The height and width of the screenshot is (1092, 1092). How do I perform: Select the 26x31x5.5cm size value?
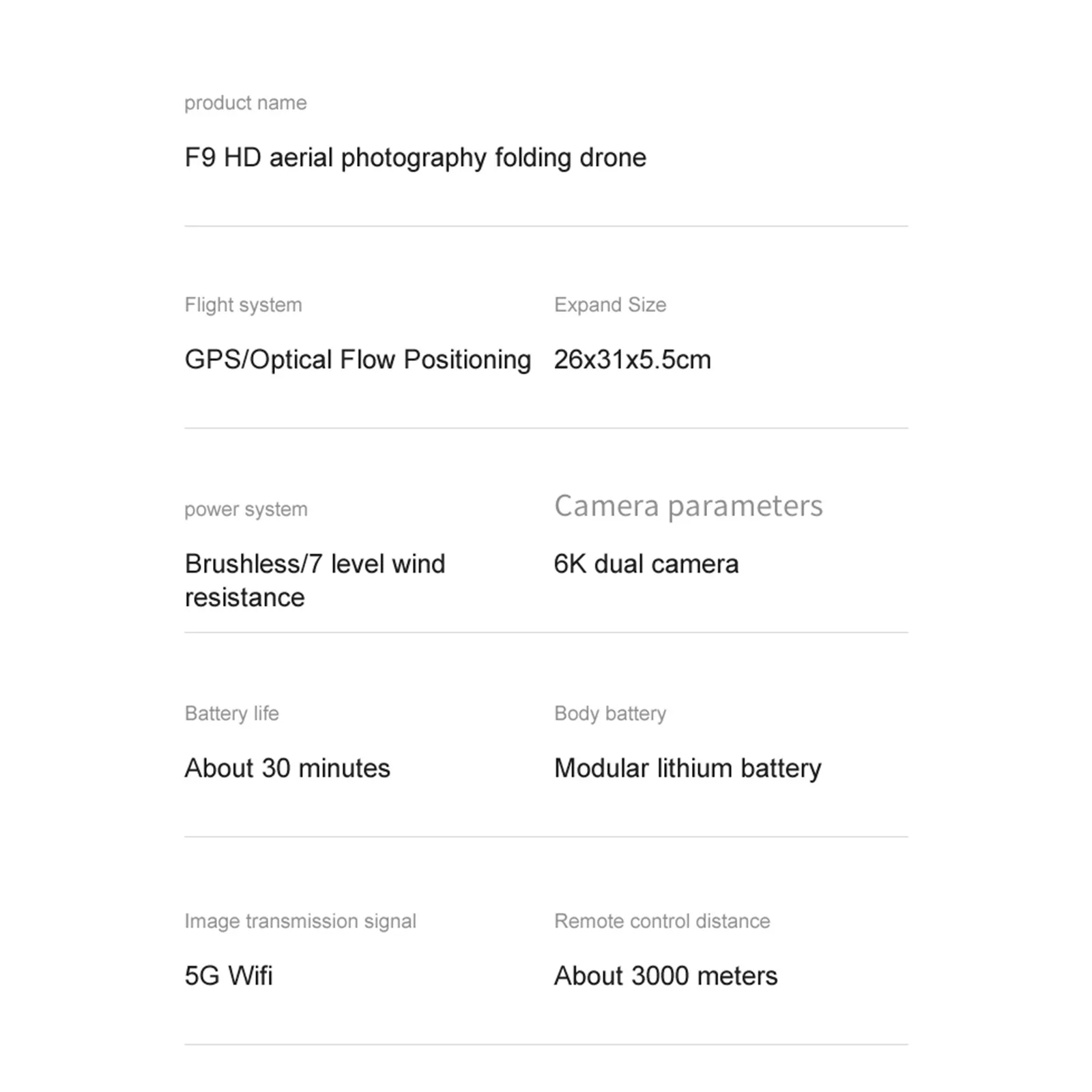[632, 360]
